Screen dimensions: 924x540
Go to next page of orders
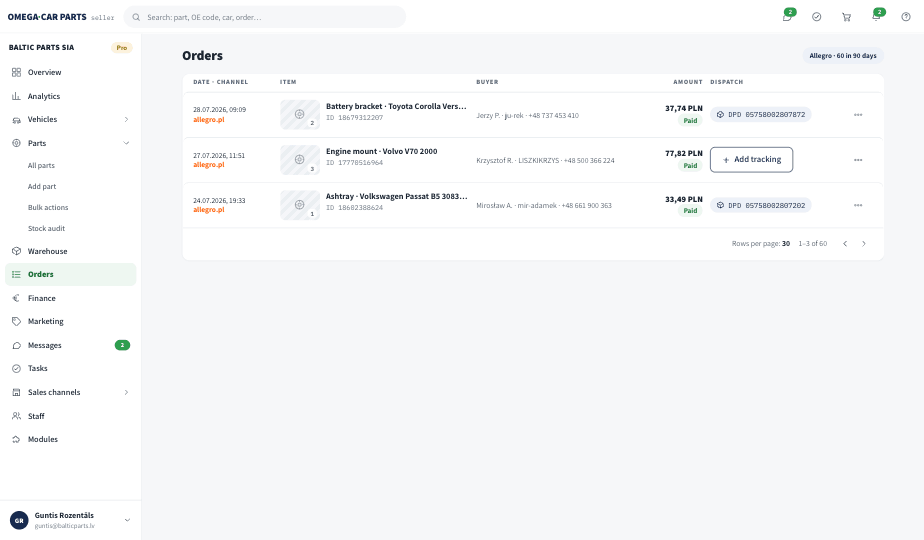click(864, 243)
